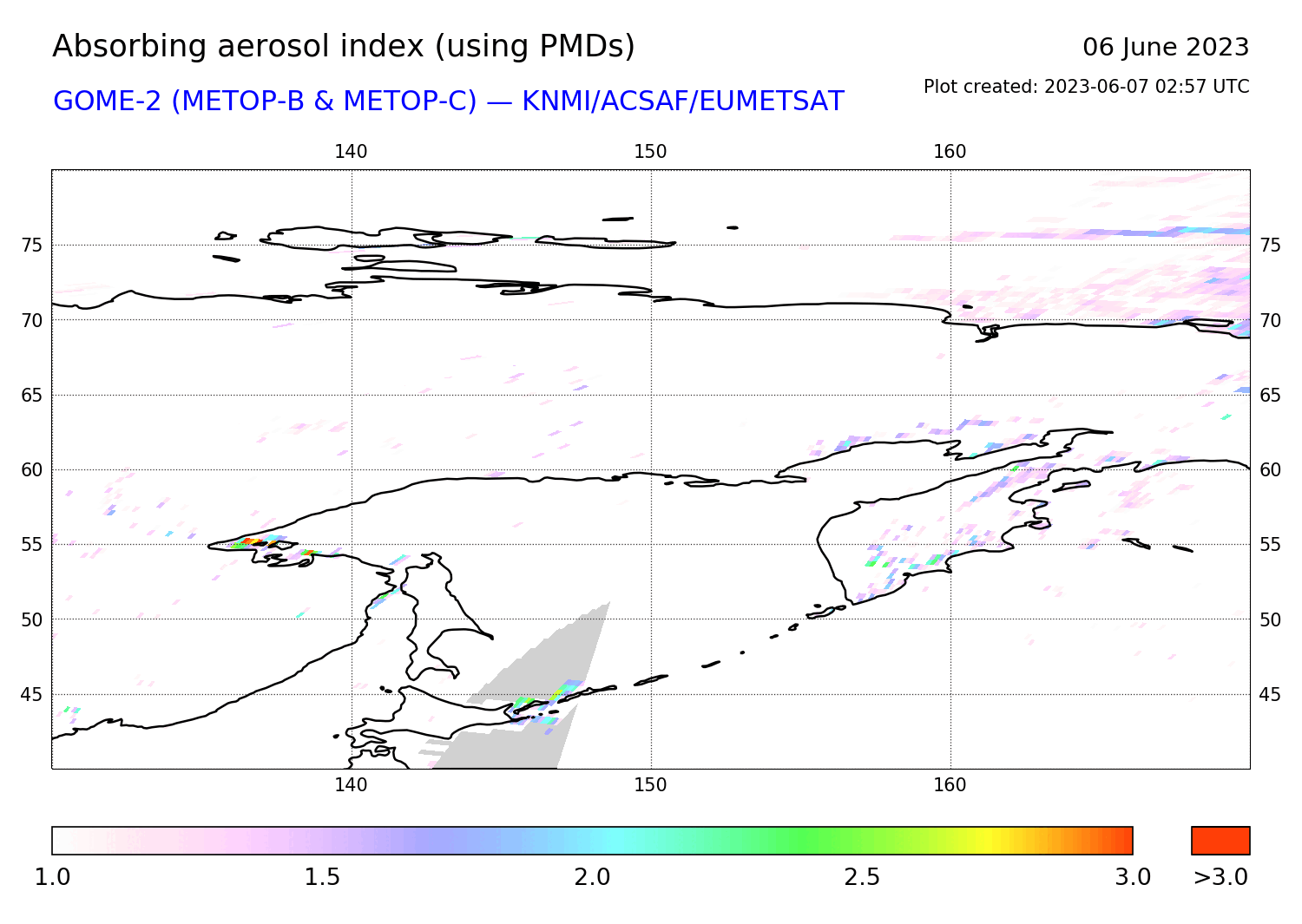Click the right latitude label 60
1302x924 pixels.
(x=1270, y=470)
